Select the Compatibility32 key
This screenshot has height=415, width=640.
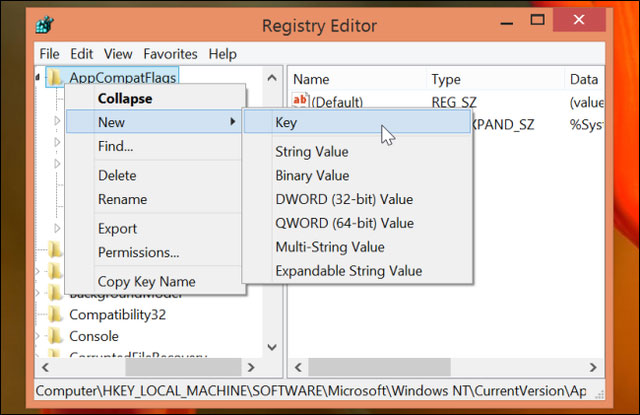coord(118,315)
